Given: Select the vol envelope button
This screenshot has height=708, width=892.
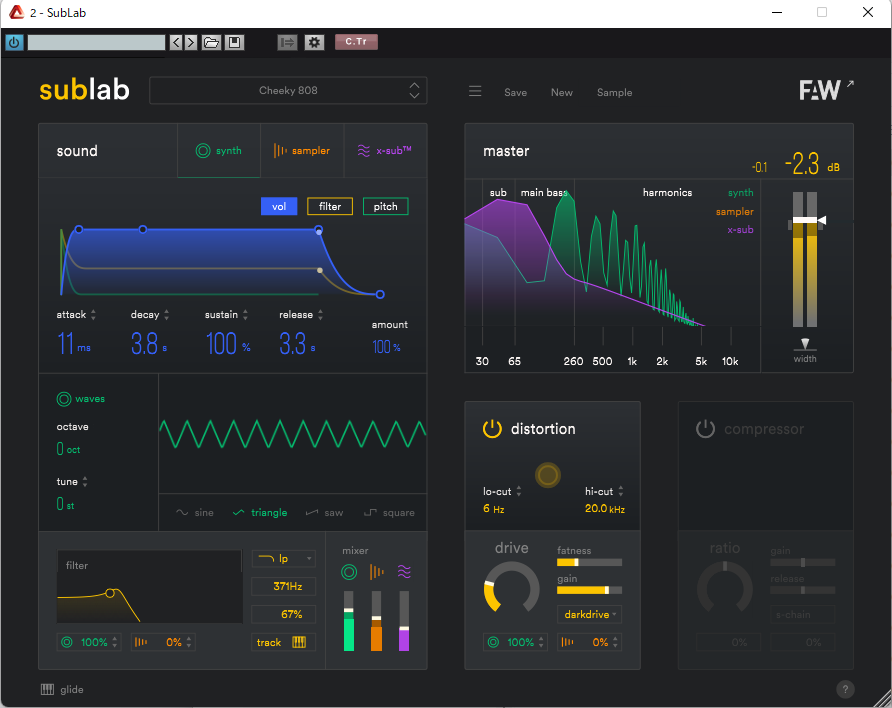Looking at the screenshot, I should pyautogui.click(x=279, y=206).
